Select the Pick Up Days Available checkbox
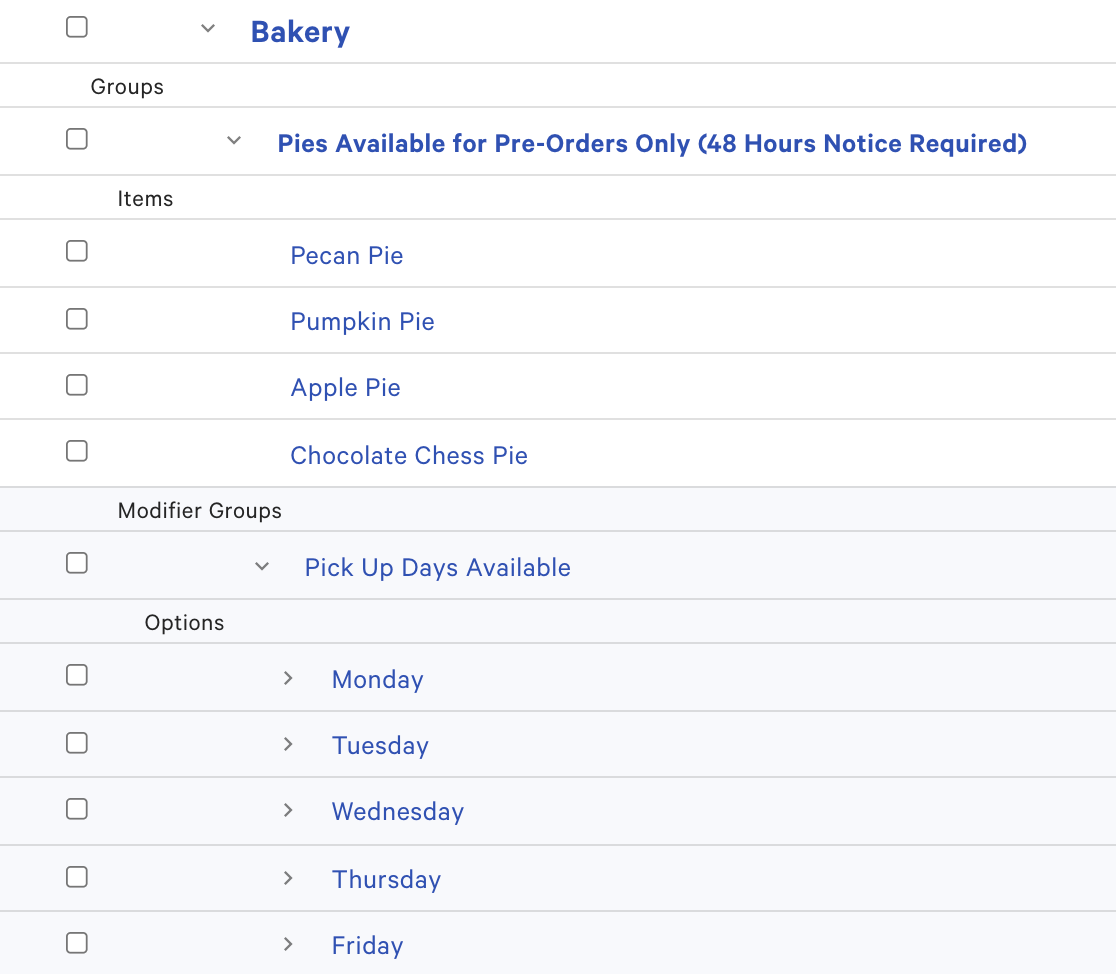Image resolution: width=1116 pixels, height=974 pixels. coord(77,563)
